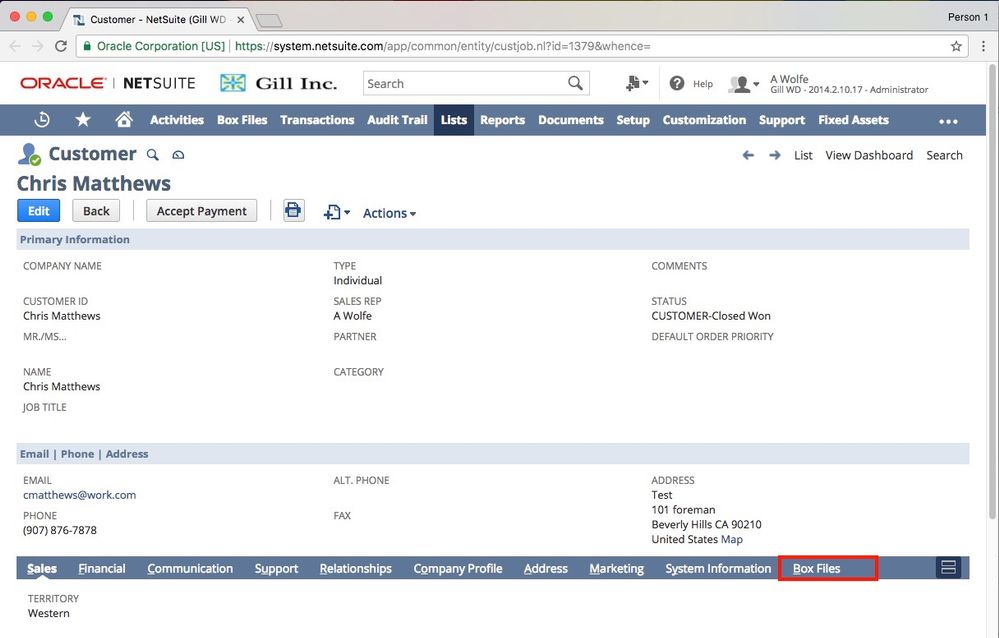Bookmark this page with the star
The height and width of the screenshot is (638, 999).
956,46
